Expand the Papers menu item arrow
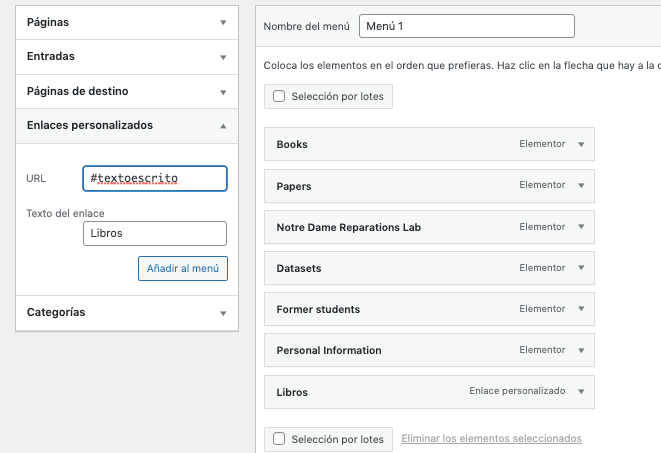This screenshot has height=453, width=661. click(x=581, y=185)
